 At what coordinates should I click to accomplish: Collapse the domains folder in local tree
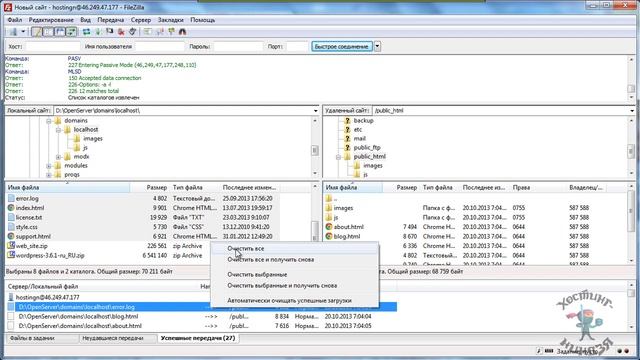click(49, 121)
